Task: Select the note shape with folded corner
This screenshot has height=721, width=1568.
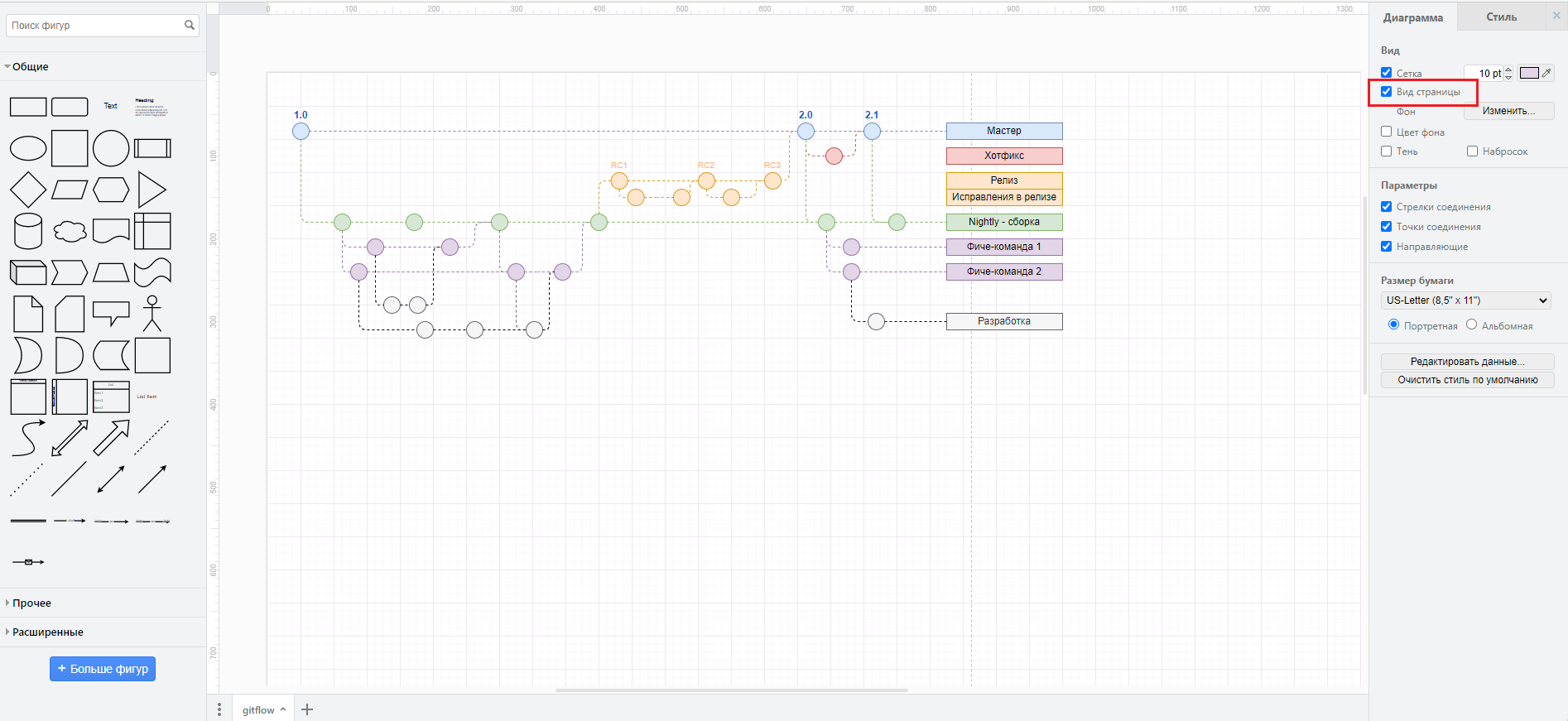Action: point(28,314)
